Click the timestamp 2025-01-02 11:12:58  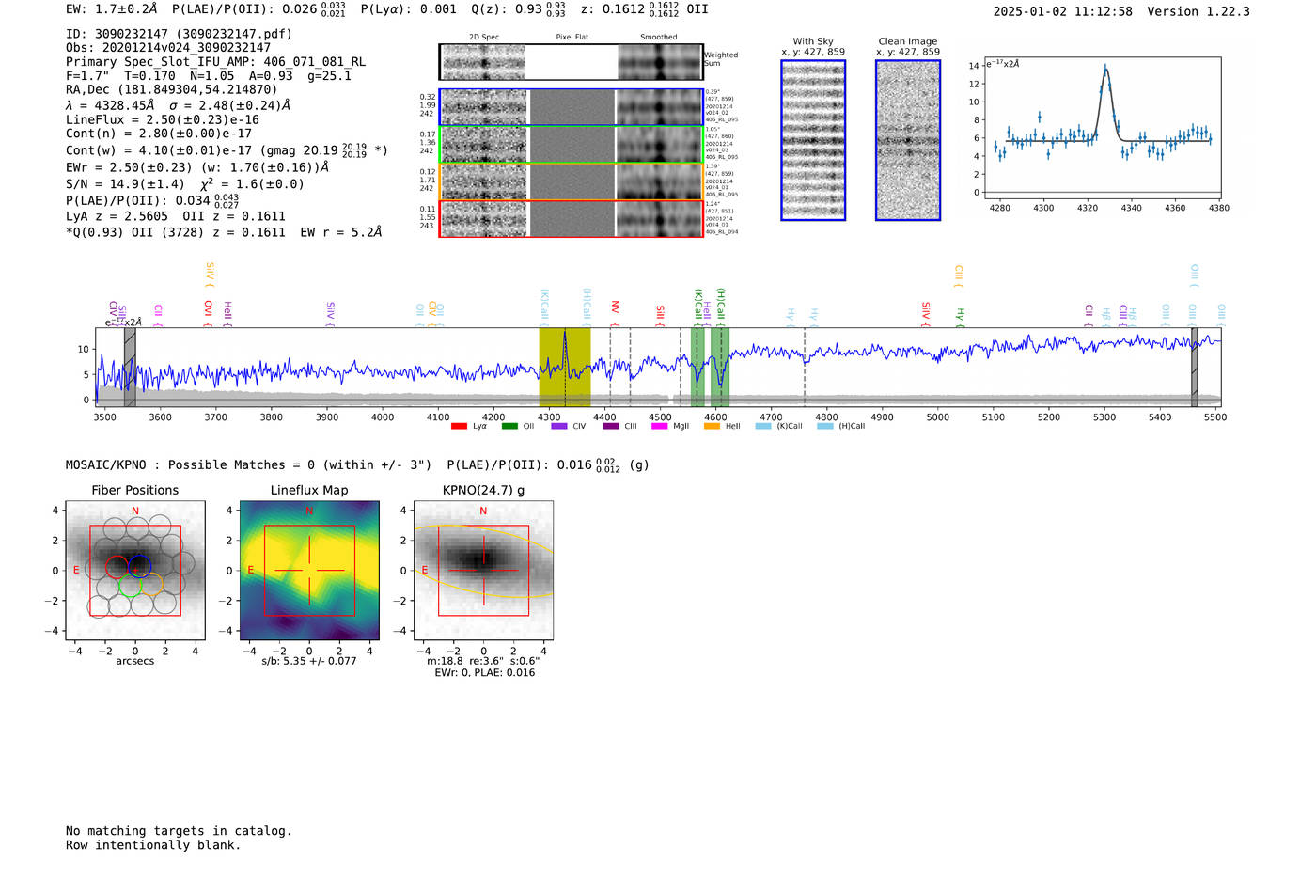coord(1063,11)
